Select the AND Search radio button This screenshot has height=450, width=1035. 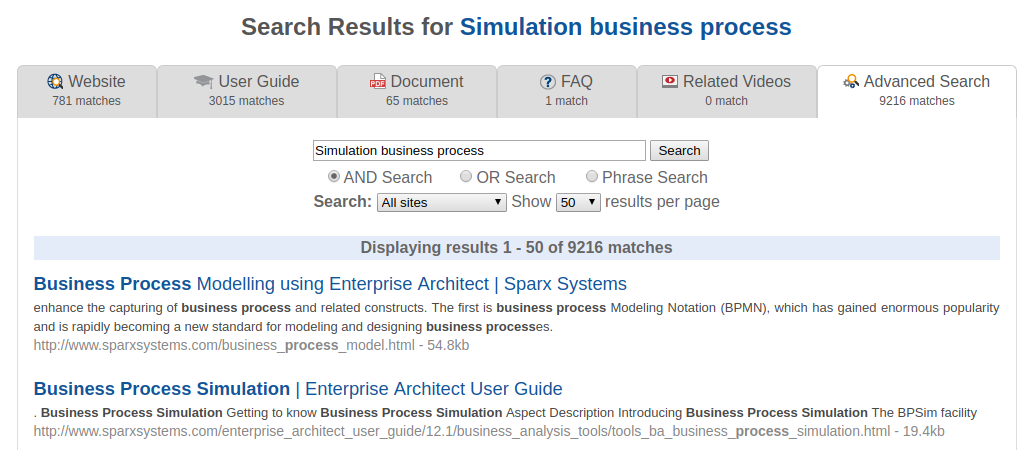[334, 177]
